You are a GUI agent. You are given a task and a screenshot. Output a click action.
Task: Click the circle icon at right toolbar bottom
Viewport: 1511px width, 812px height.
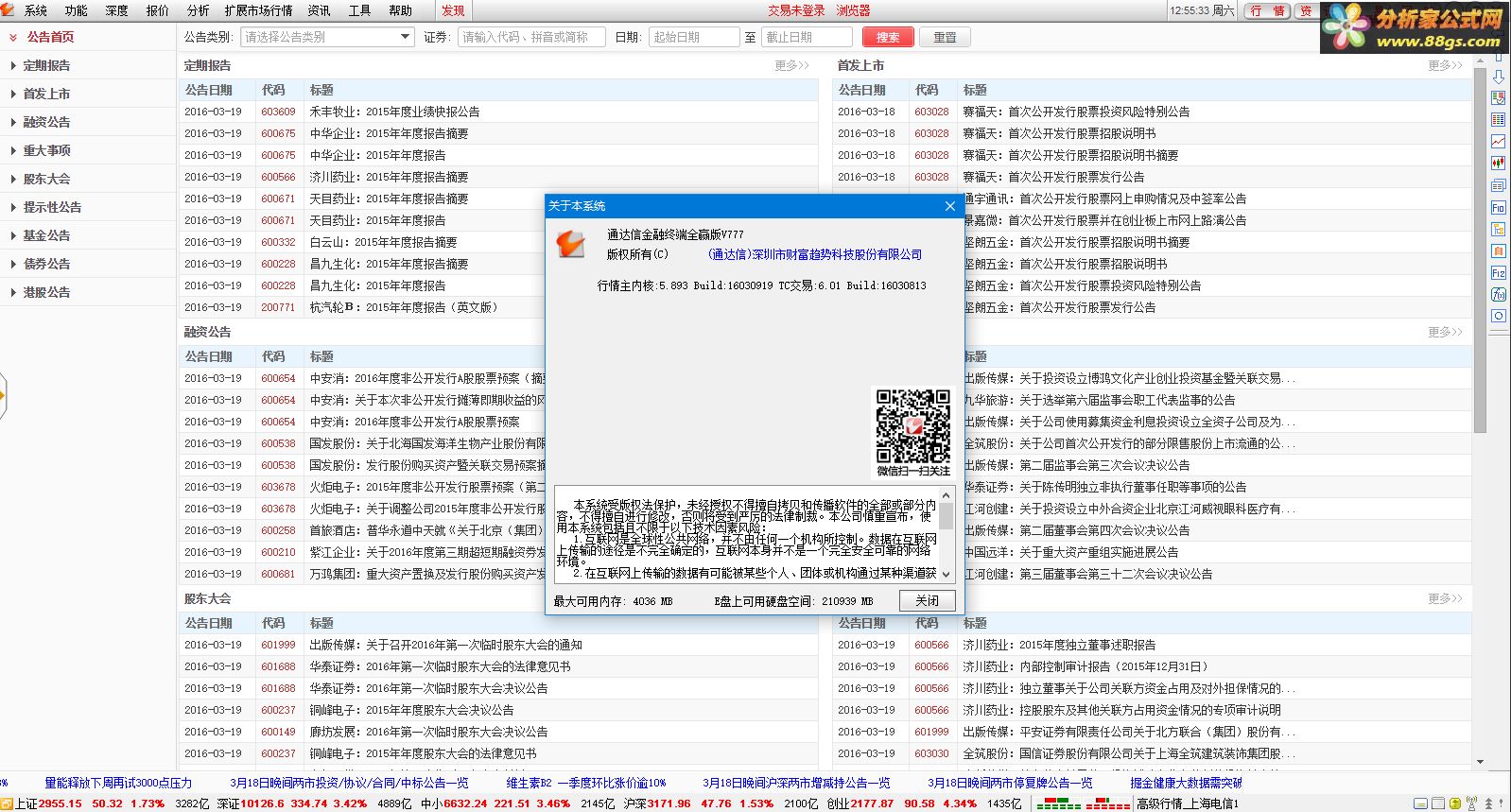(1499, 316)
